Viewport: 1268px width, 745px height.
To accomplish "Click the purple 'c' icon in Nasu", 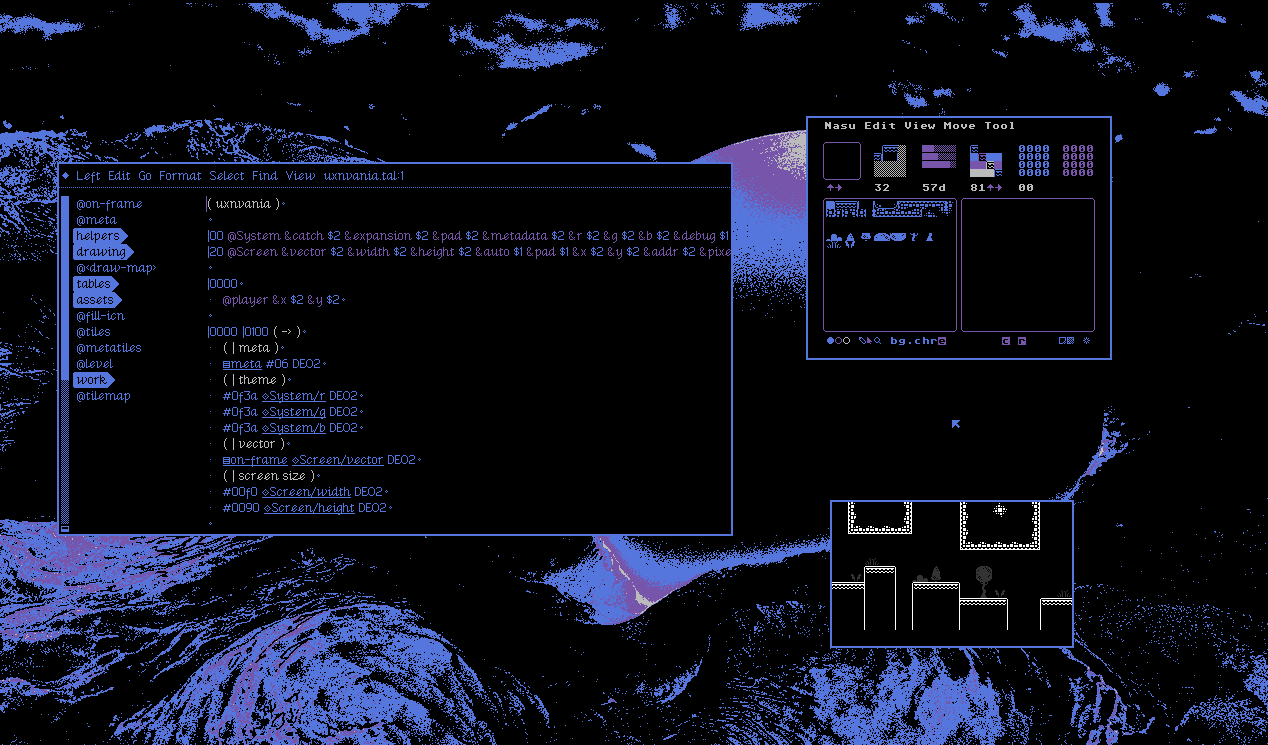I will pyautogui.click(x=1006, y=341).
